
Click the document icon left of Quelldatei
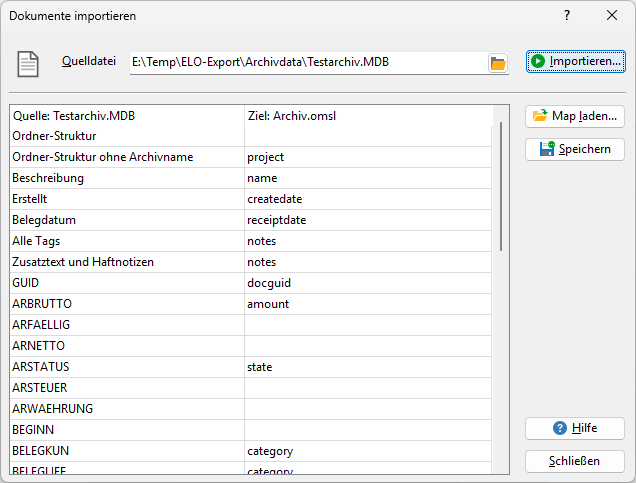click(x=29, y=63)
